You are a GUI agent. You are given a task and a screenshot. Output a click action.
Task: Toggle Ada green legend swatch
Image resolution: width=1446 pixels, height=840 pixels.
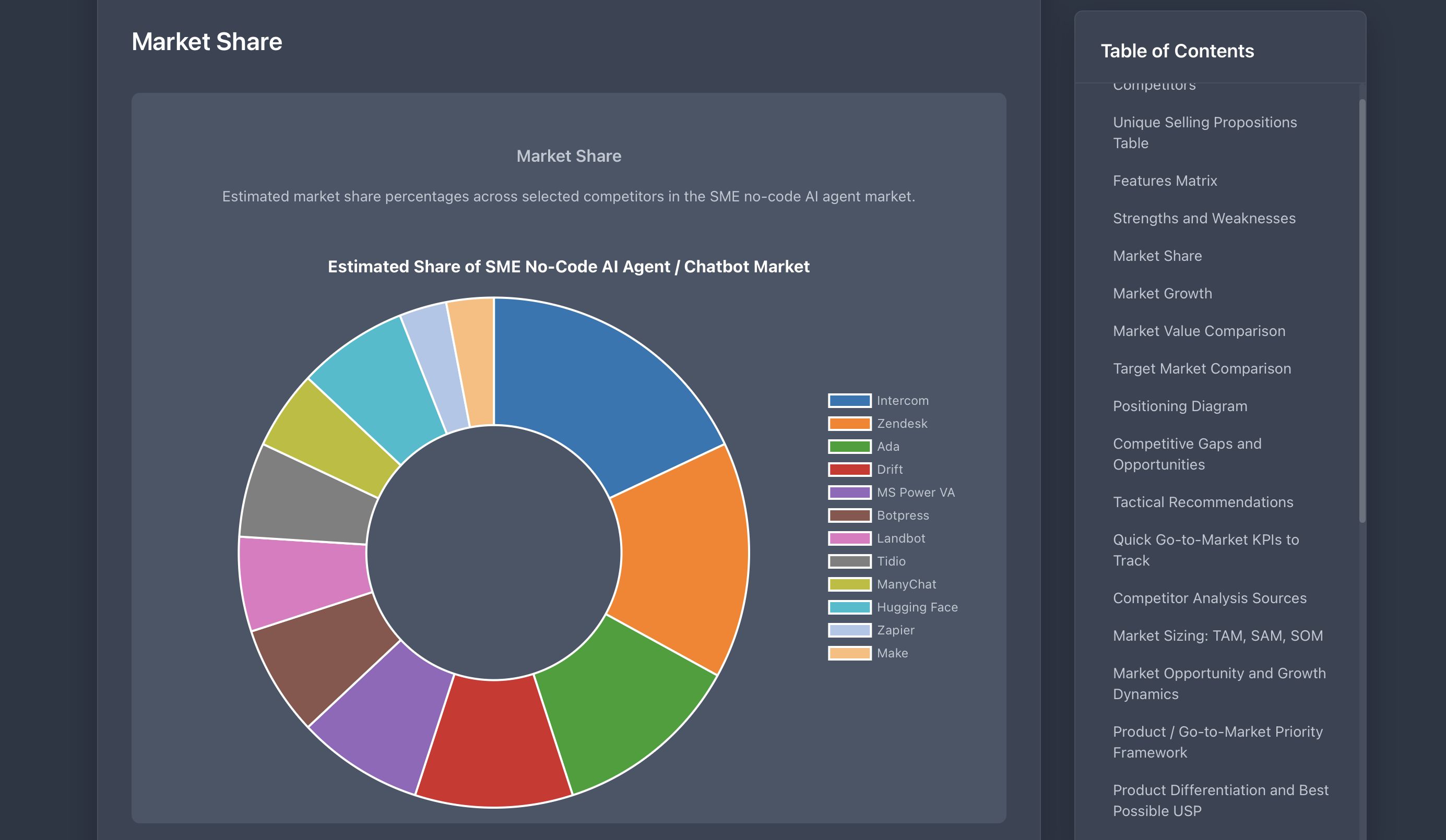click(849, 447)
